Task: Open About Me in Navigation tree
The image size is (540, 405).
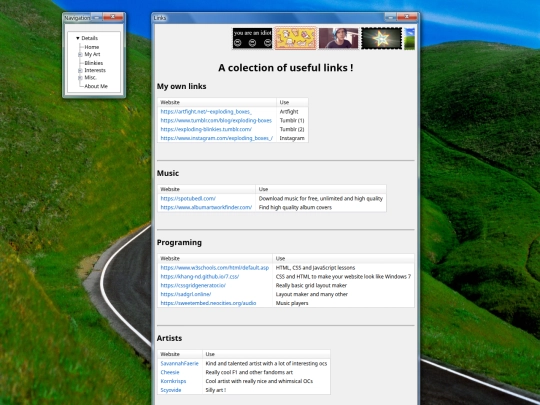Action: pyautogui.click(x=96, y=86)
